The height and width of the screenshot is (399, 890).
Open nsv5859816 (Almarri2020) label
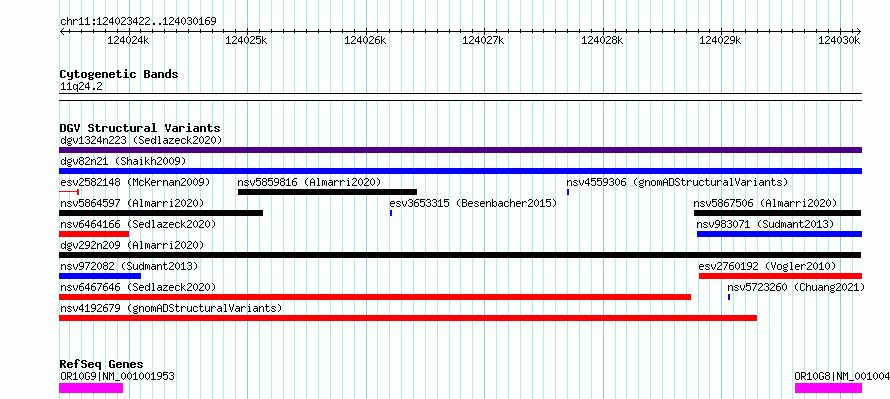[309, 182]
